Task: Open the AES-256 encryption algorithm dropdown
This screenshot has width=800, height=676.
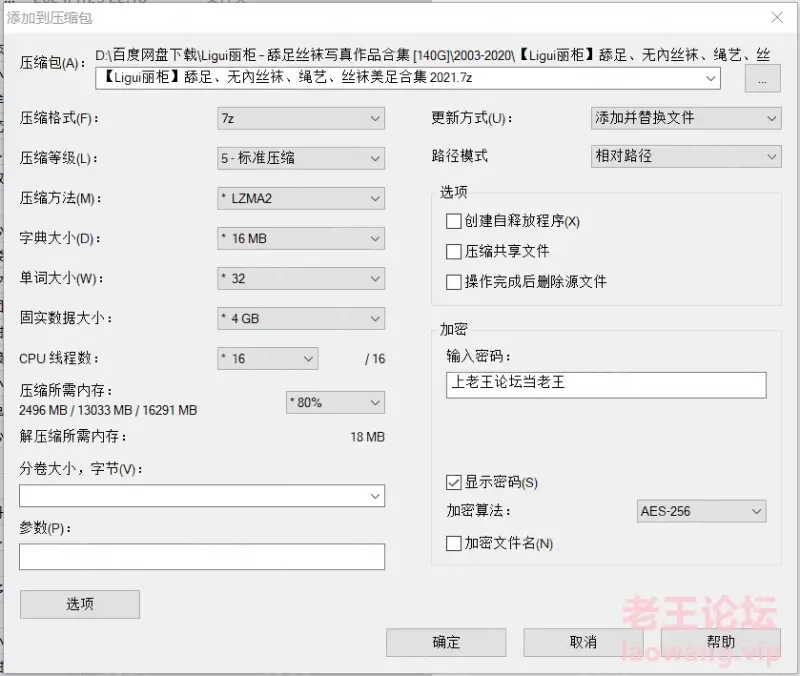Action: point(702,511)
